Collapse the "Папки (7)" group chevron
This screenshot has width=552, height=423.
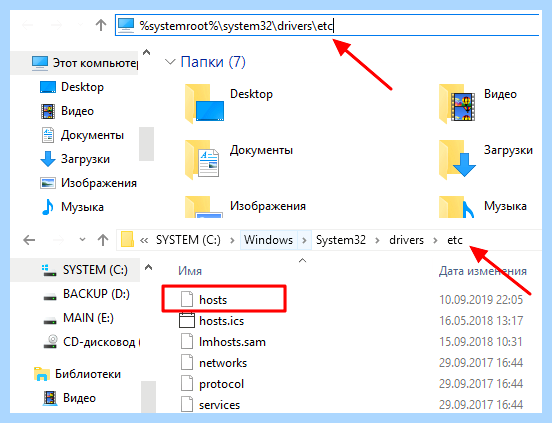point(170,62)
